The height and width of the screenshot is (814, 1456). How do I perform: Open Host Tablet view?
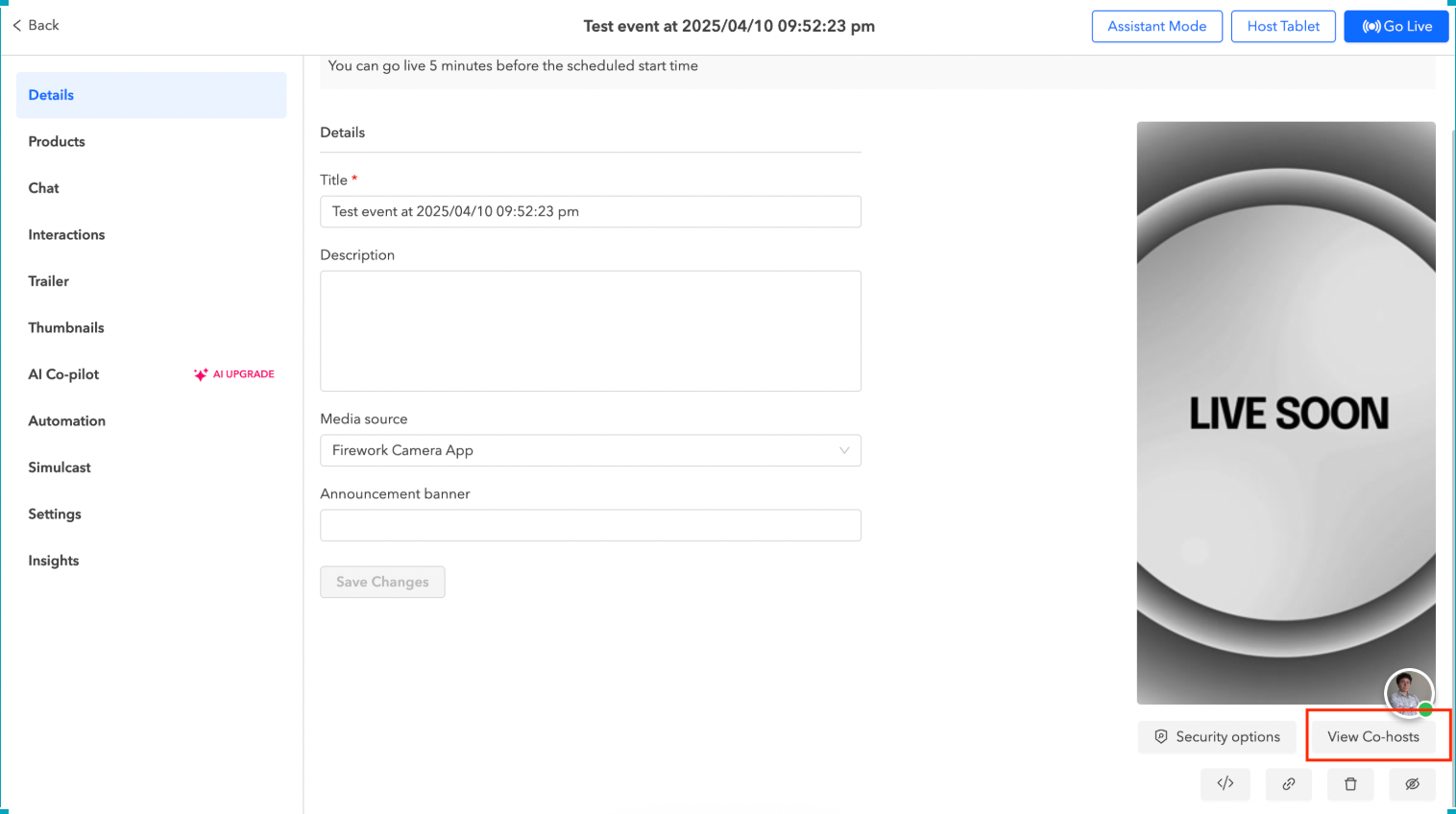[x=1283, y=26]
